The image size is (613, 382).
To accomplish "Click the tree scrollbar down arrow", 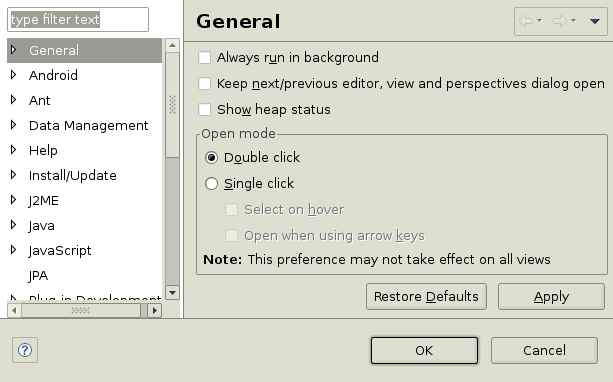I will tap(172, 292).
